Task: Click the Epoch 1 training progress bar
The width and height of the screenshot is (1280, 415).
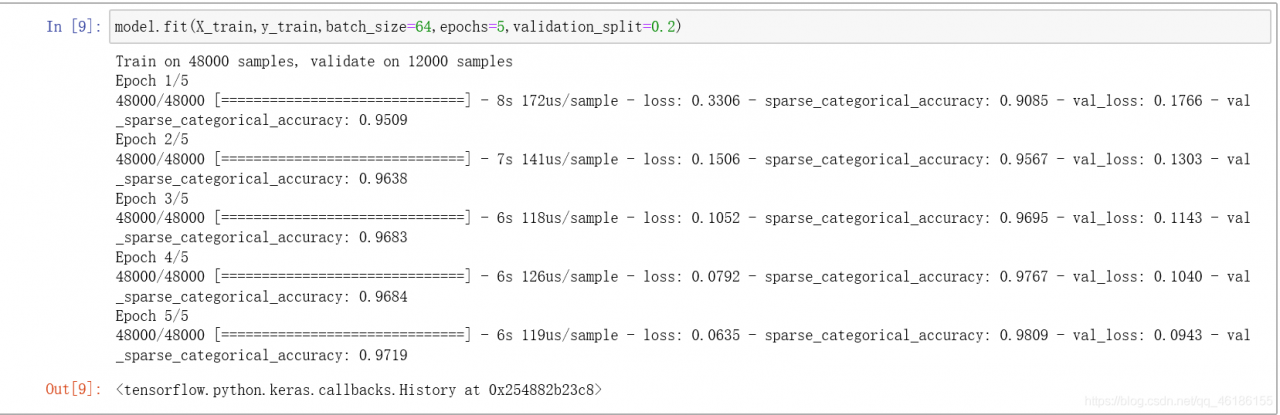Action: 342,101
